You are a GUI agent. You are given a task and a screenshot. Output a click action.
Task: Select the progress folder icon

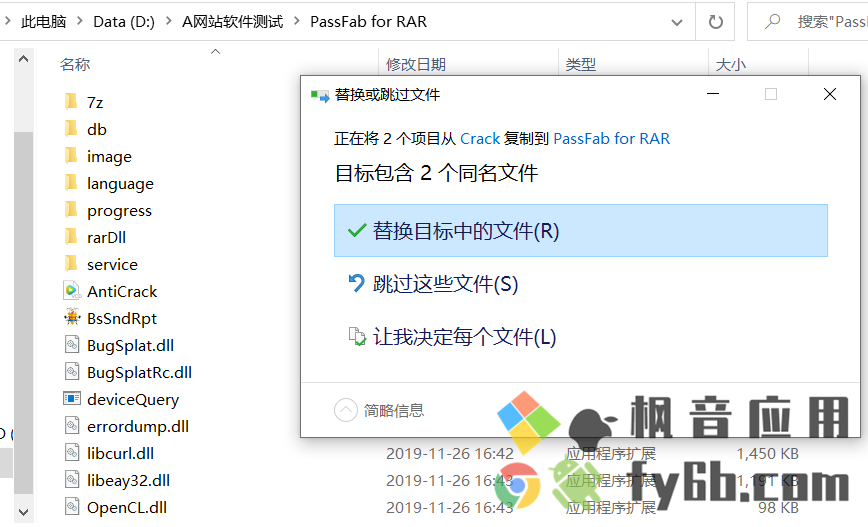pyautogui.click(x=71, y=210)
